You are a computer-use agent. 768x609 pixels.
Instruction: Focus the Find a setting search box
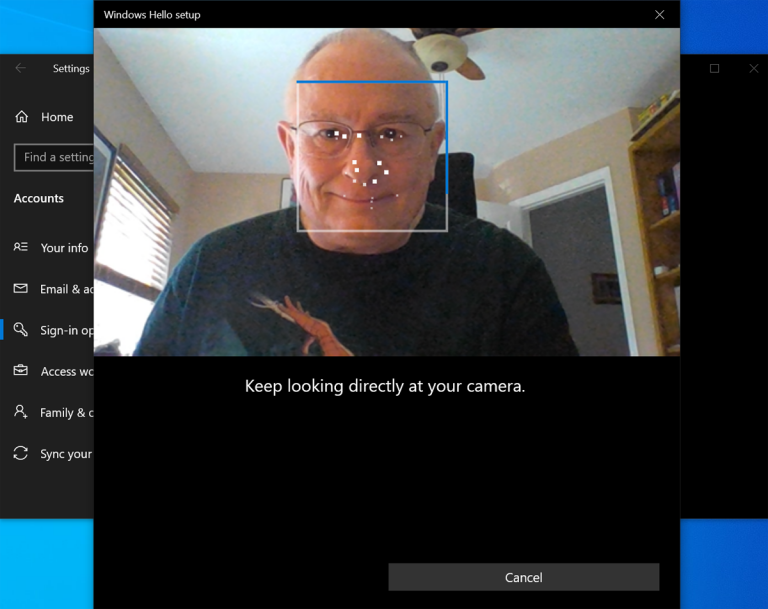point(54,157)
